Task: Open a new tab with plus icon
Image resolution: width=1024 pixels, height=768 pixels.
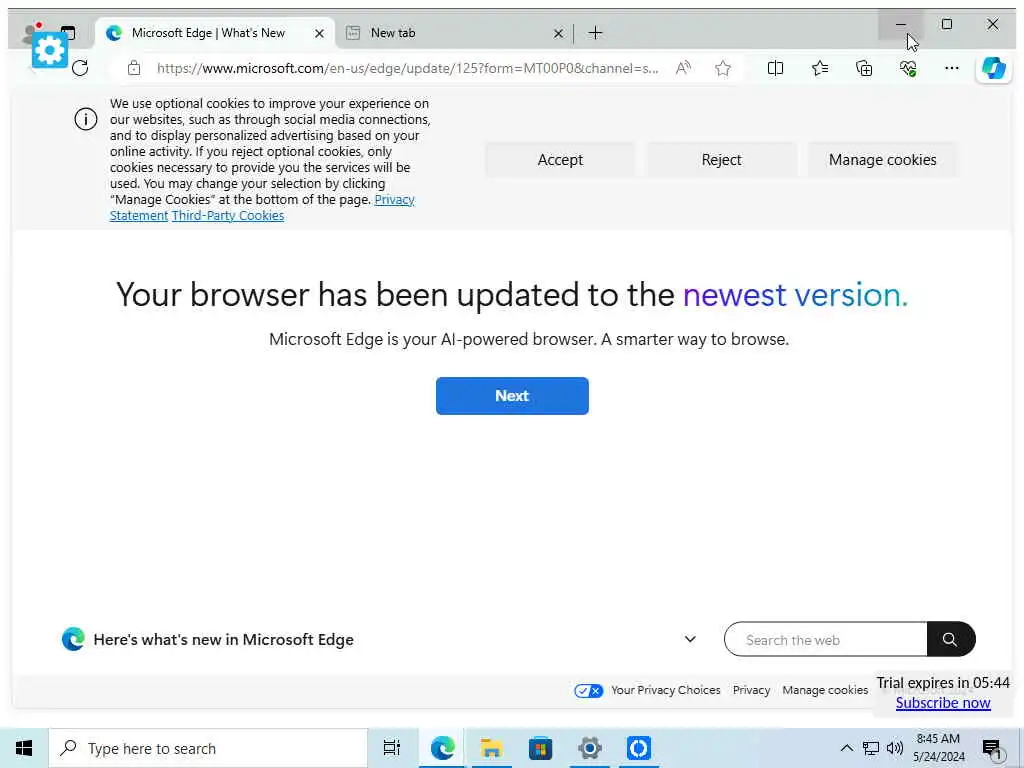Action: point(595,33)
